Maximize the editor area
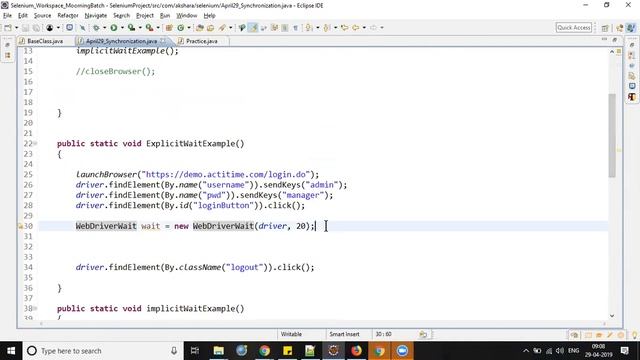Screen dimensions: 640x360 pyautogui.click(x=615, y=40)
